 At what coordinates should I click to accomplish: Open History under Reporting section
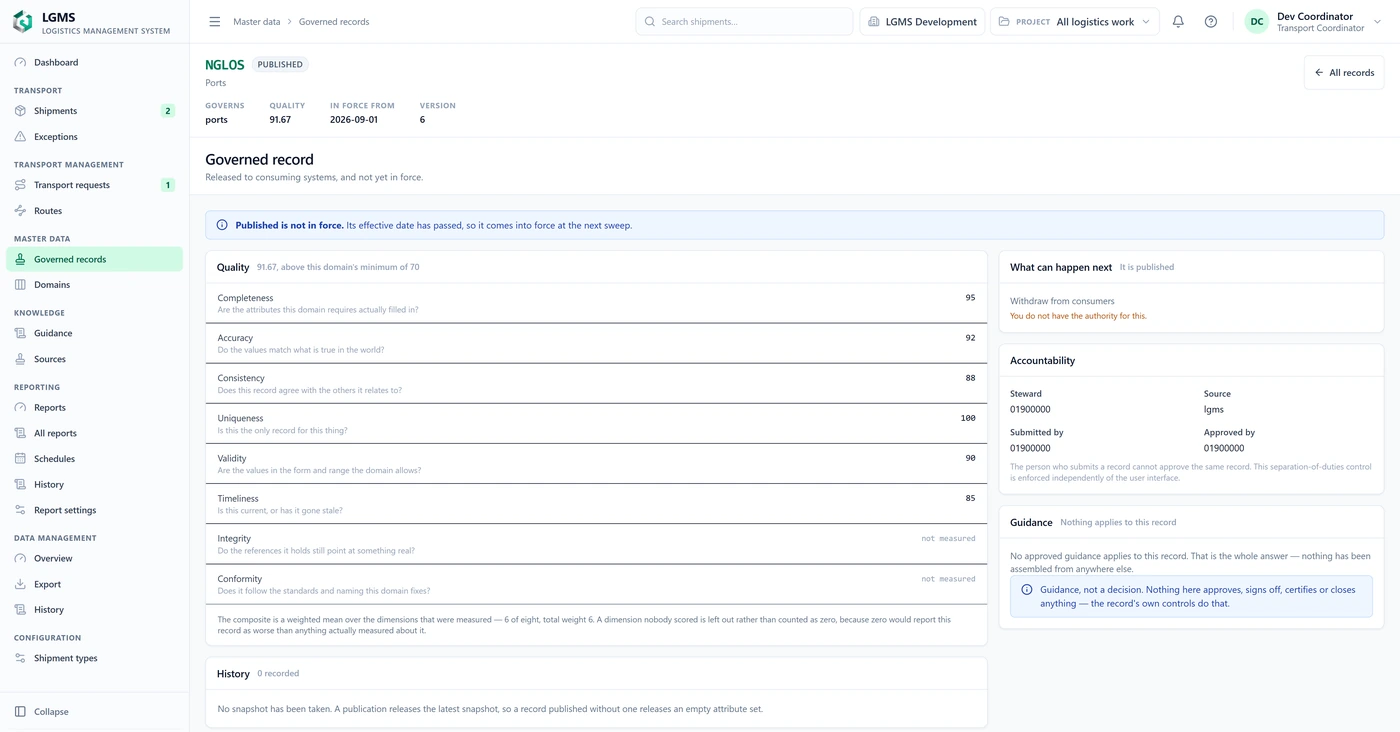[95, 485]
